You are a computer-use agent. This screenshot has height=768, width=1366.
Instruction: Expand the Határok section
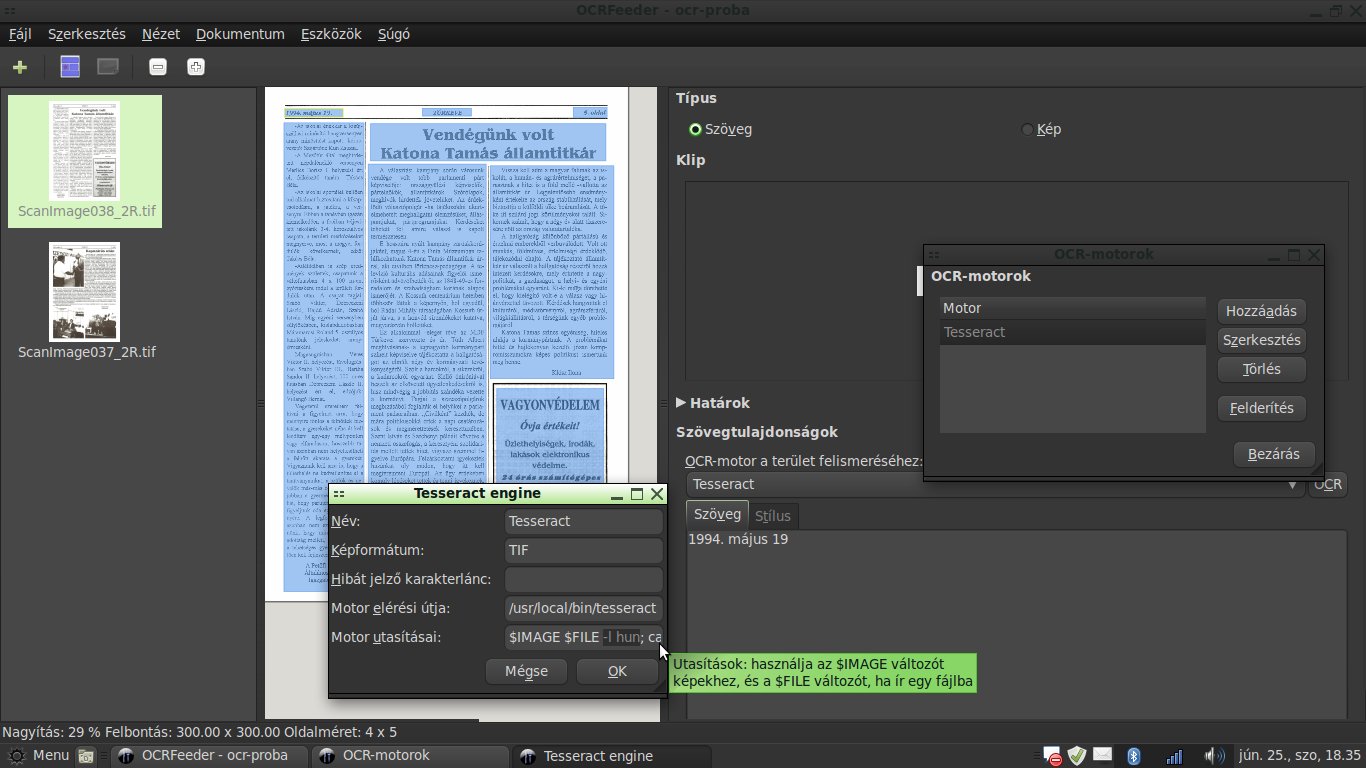(713, 403)
